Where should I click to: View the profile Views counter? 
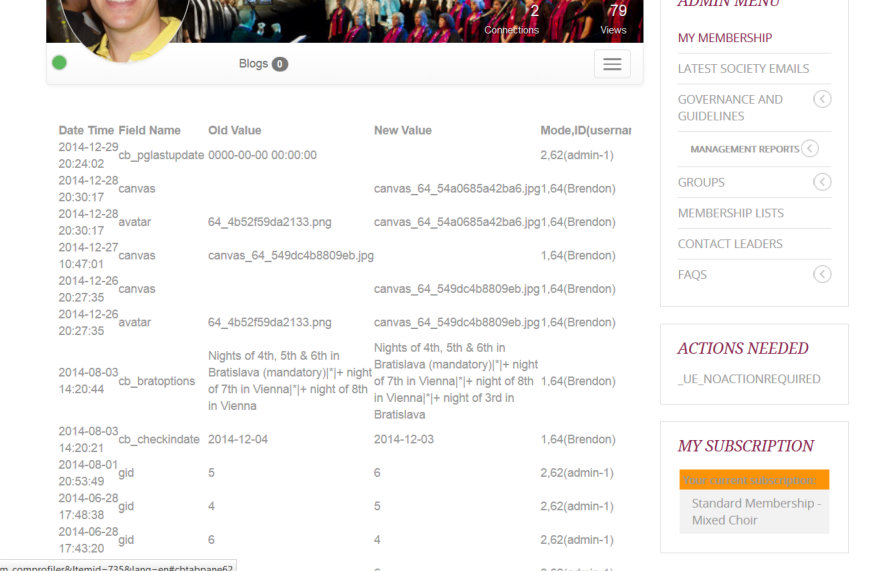(613, 20)
